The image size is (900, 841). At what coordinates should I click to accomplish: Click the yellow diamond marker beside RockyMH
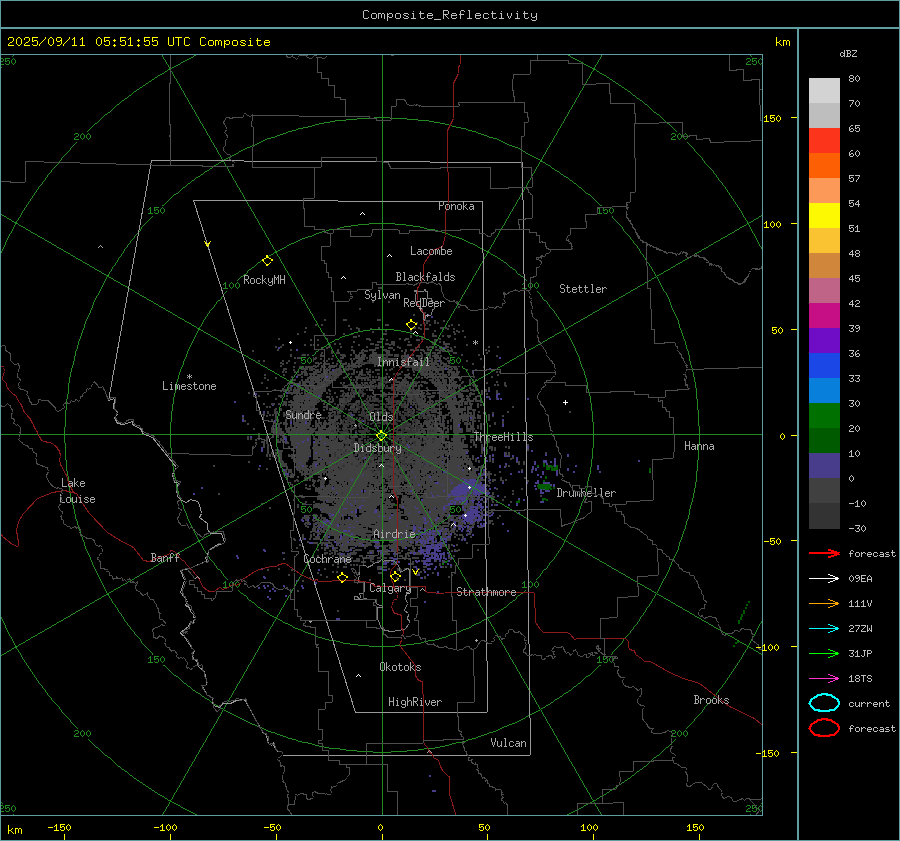267,261
